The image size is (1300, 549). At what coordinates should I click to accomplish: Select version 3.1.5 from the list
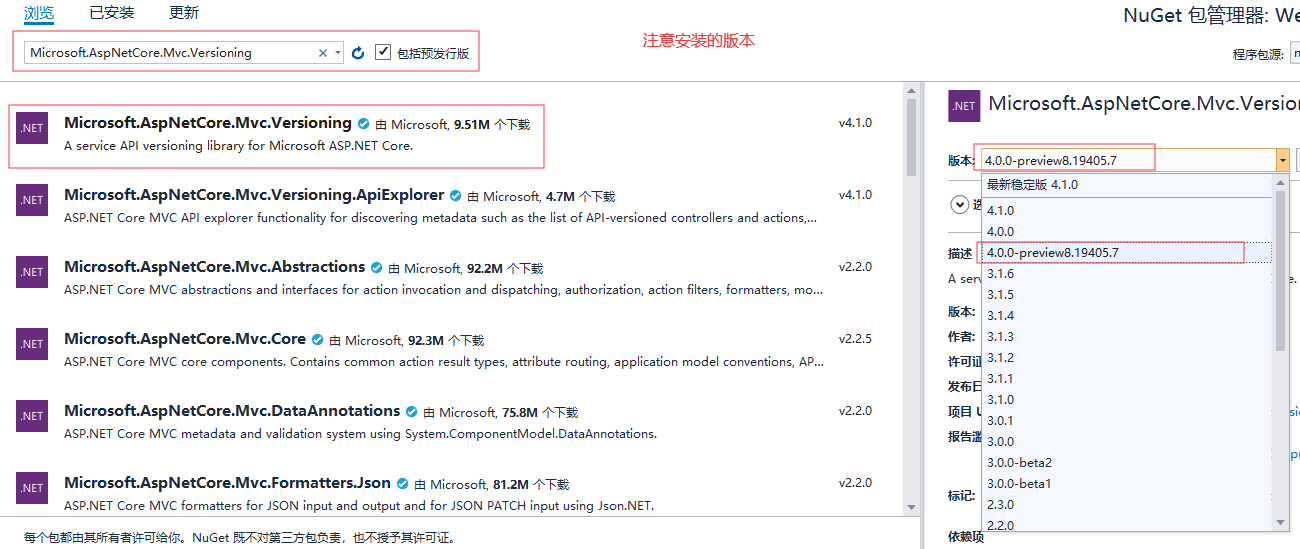coord(1127,295)
